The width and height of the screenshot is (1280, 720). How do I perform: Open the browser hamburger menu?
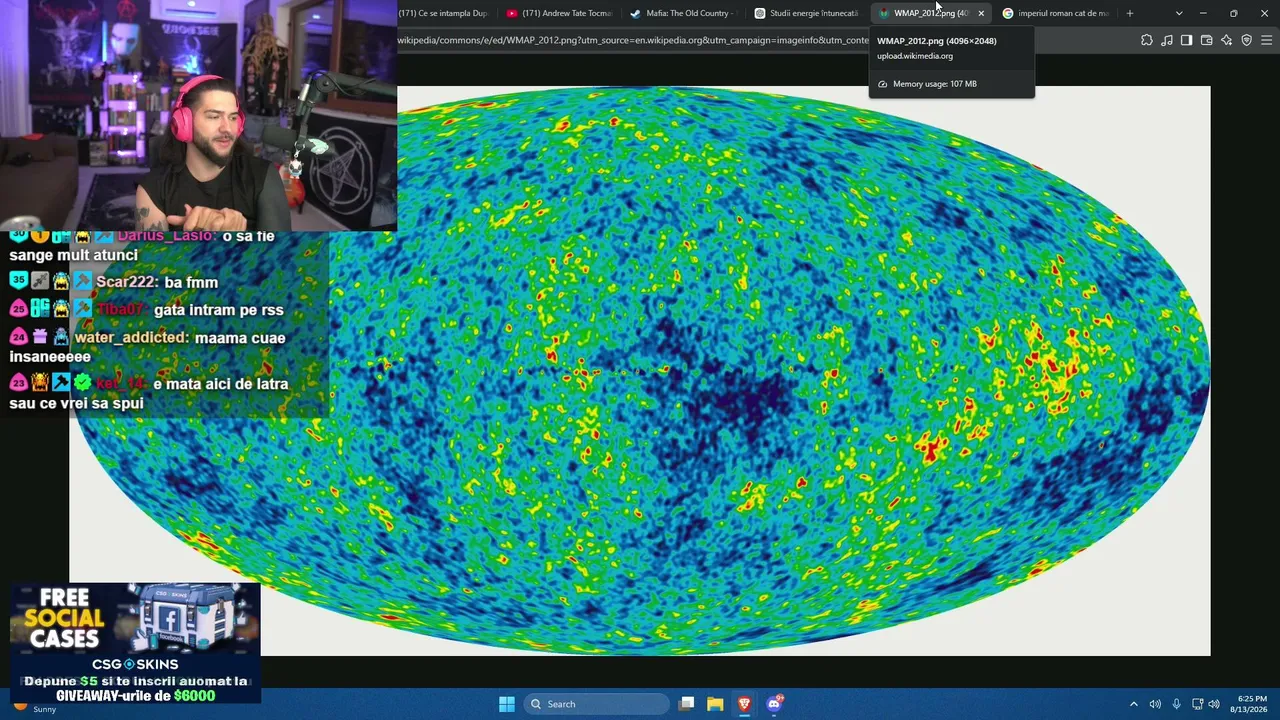[1266, 40]
